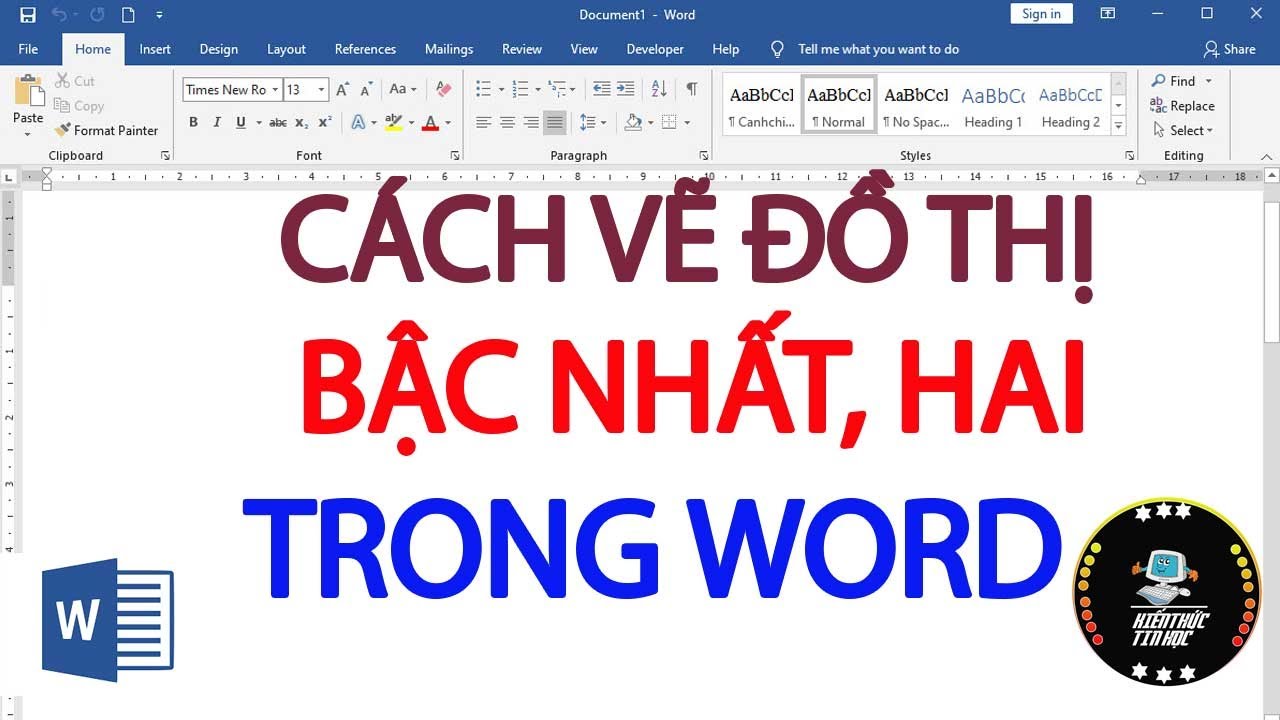Open the Borders button
The image size is (1280, 720).
click(x=669, y=123)
